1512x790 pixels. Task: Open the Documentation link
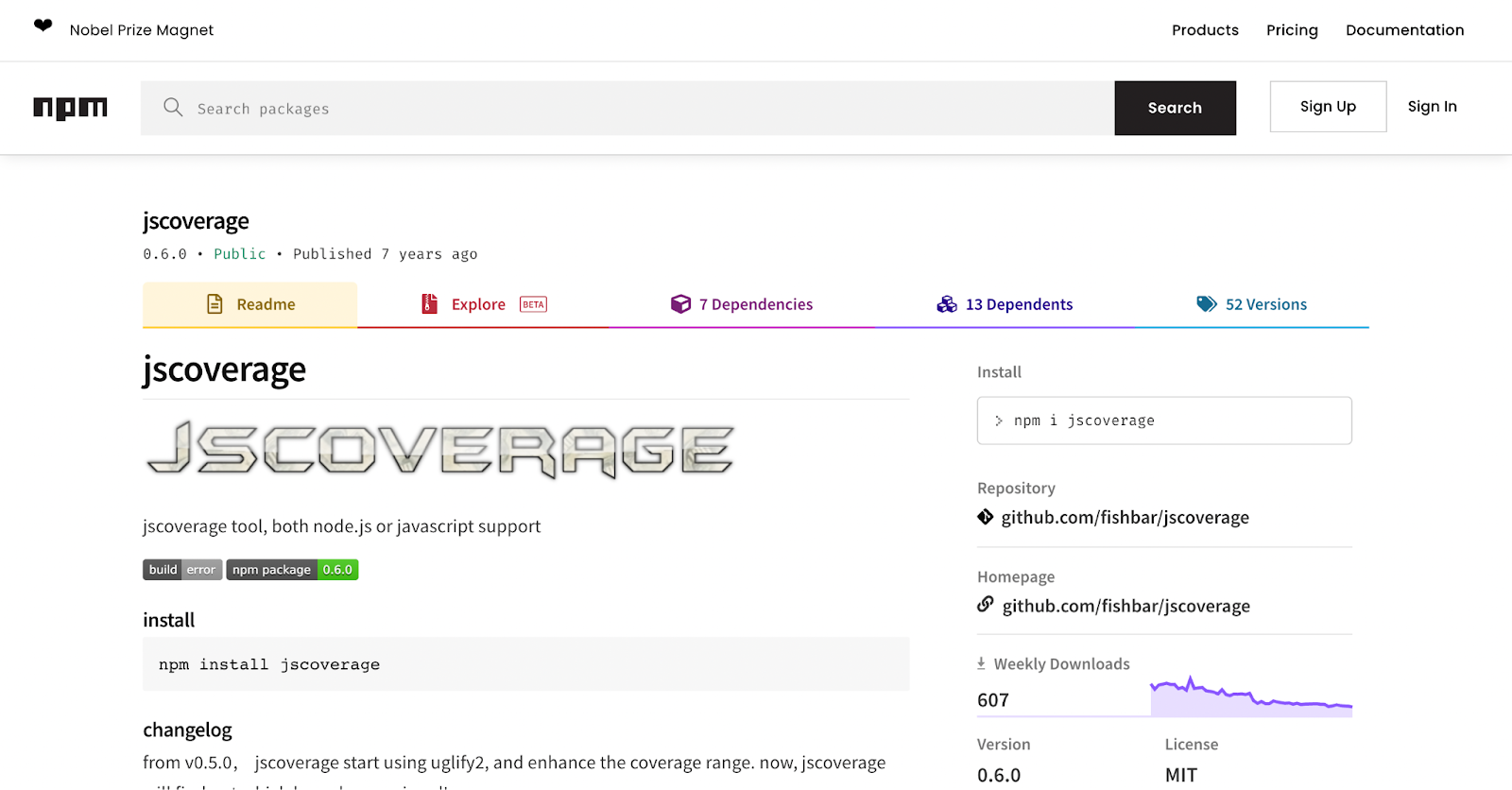(1404, 30)
